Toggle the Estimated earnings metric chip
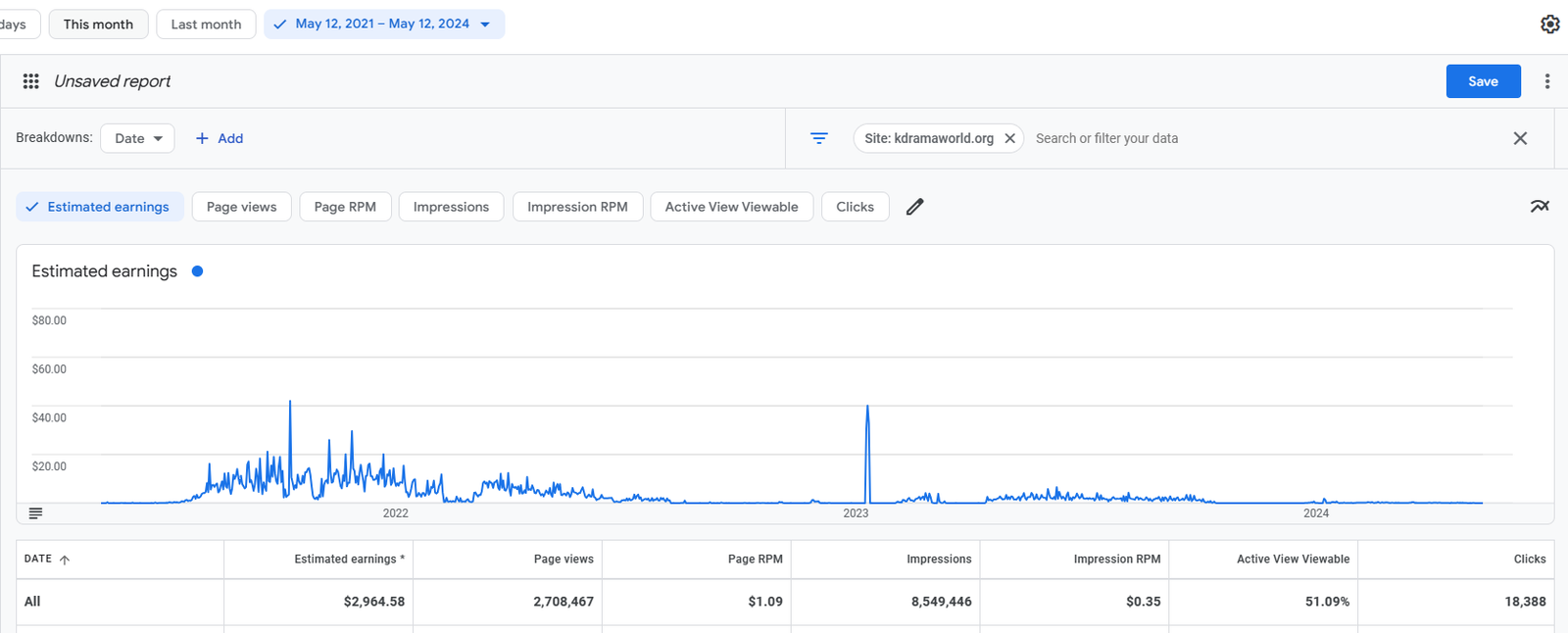 100,207
